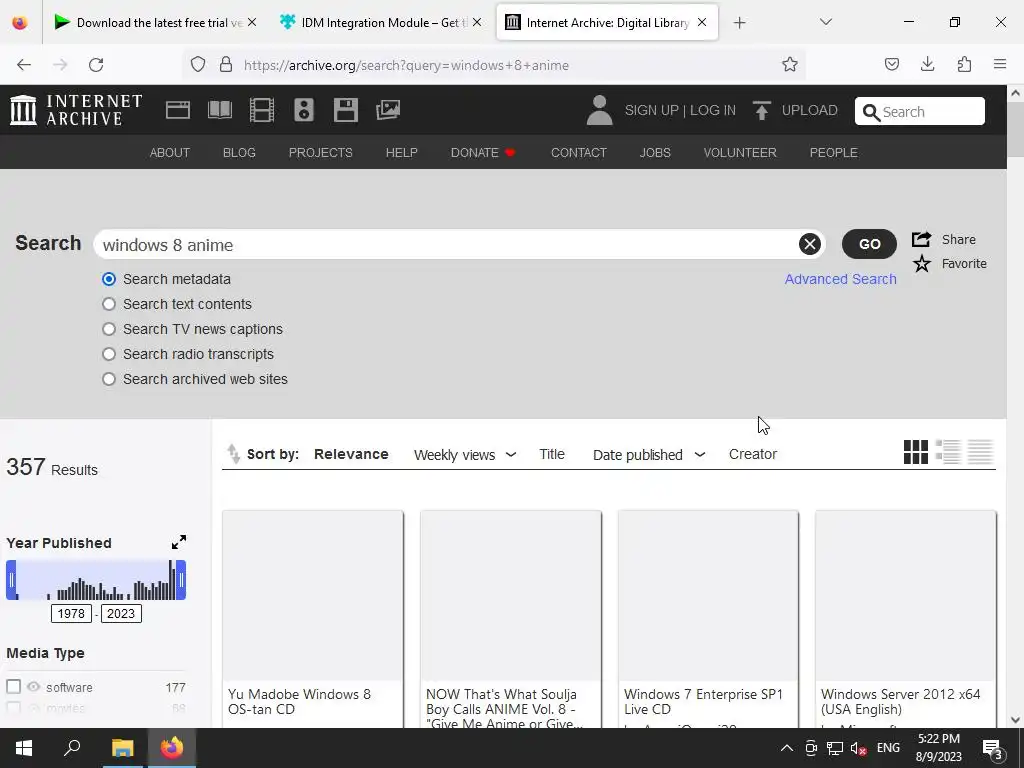Go back to previous page
This screenshot has height=768, width=1024.
tap(24, 65)
